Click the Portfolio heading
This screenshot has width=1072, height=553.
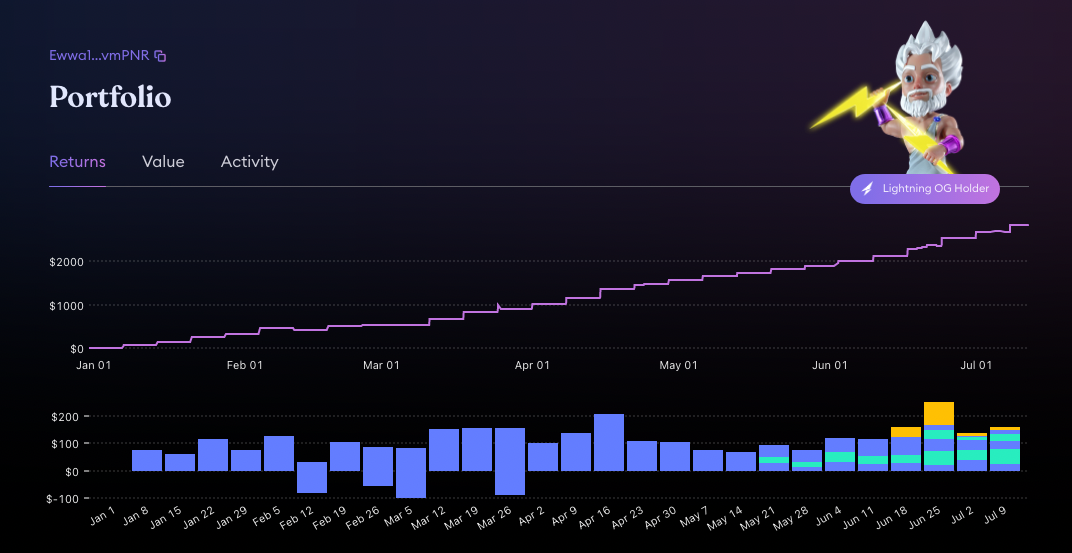click(x=110, y=97)
